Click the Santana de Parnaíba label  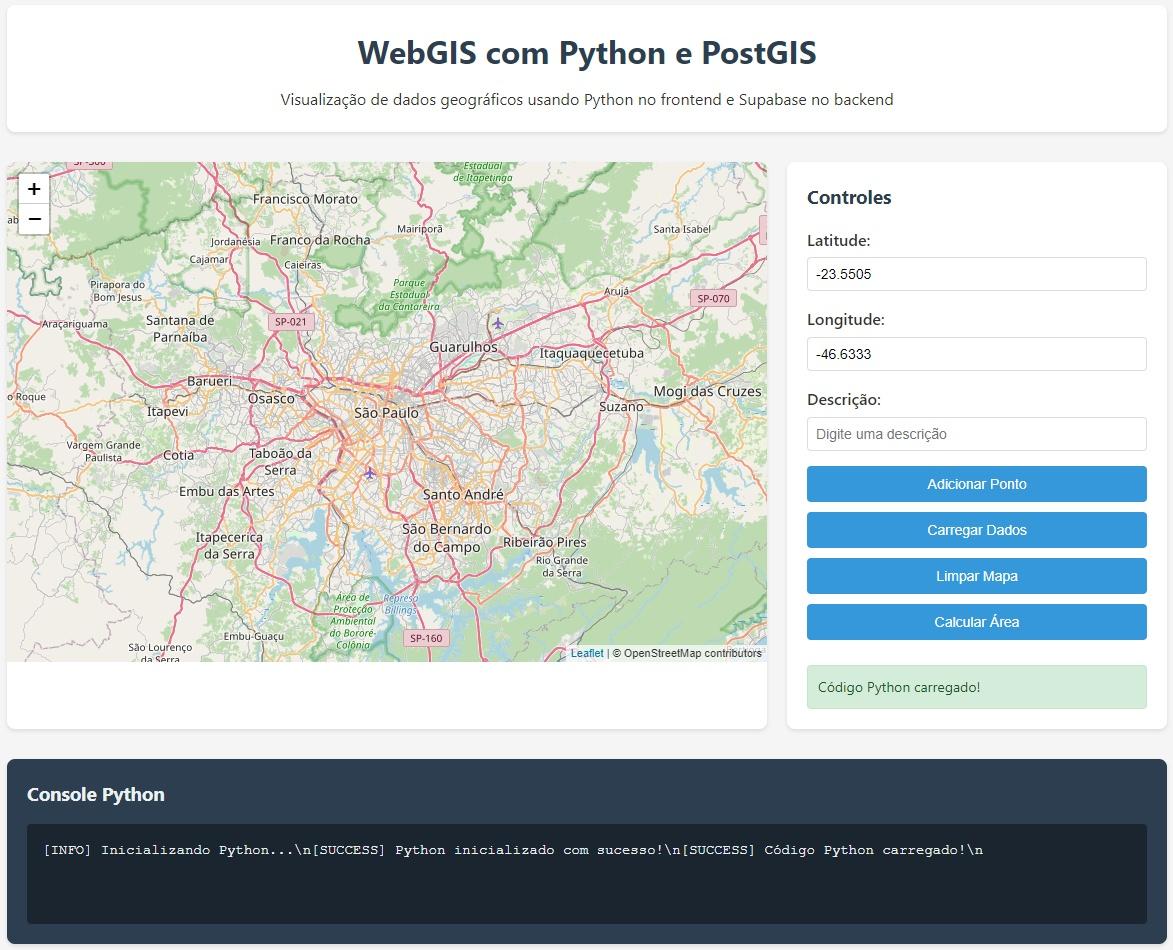180,328
